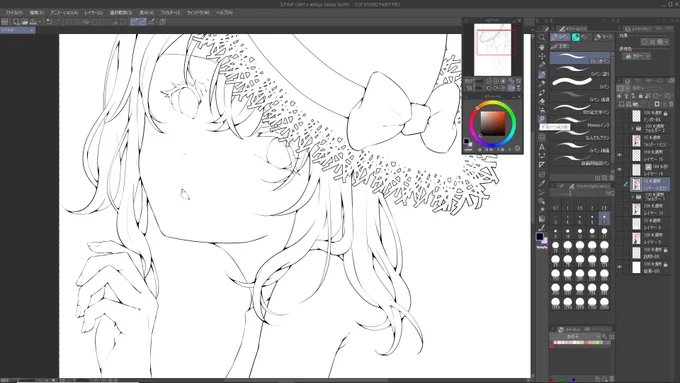Click the black main color swatch

point(539,236)
